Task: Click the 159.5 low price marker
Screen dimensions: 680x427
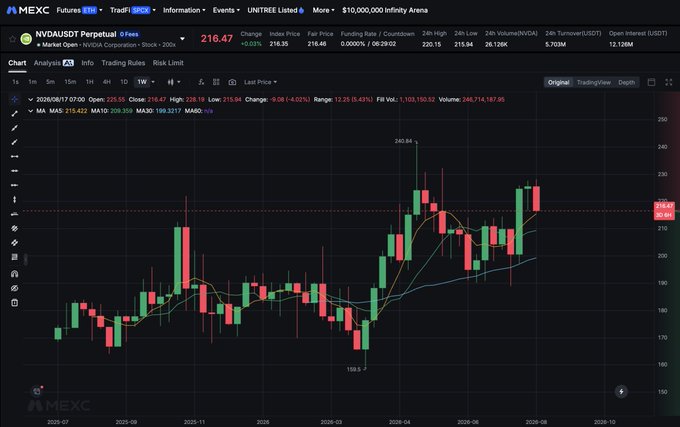Action: [x=353, y=369]
